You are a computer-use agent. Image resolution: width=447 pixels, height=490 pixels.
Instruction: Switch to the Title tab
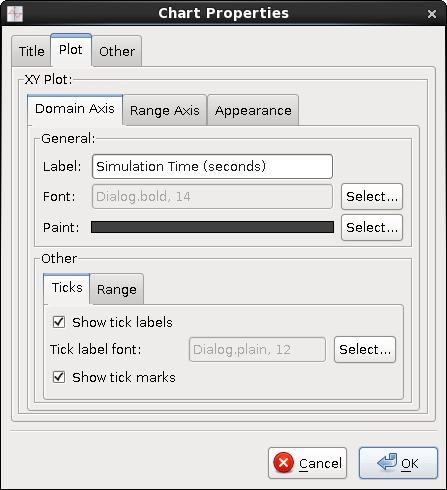31,51
